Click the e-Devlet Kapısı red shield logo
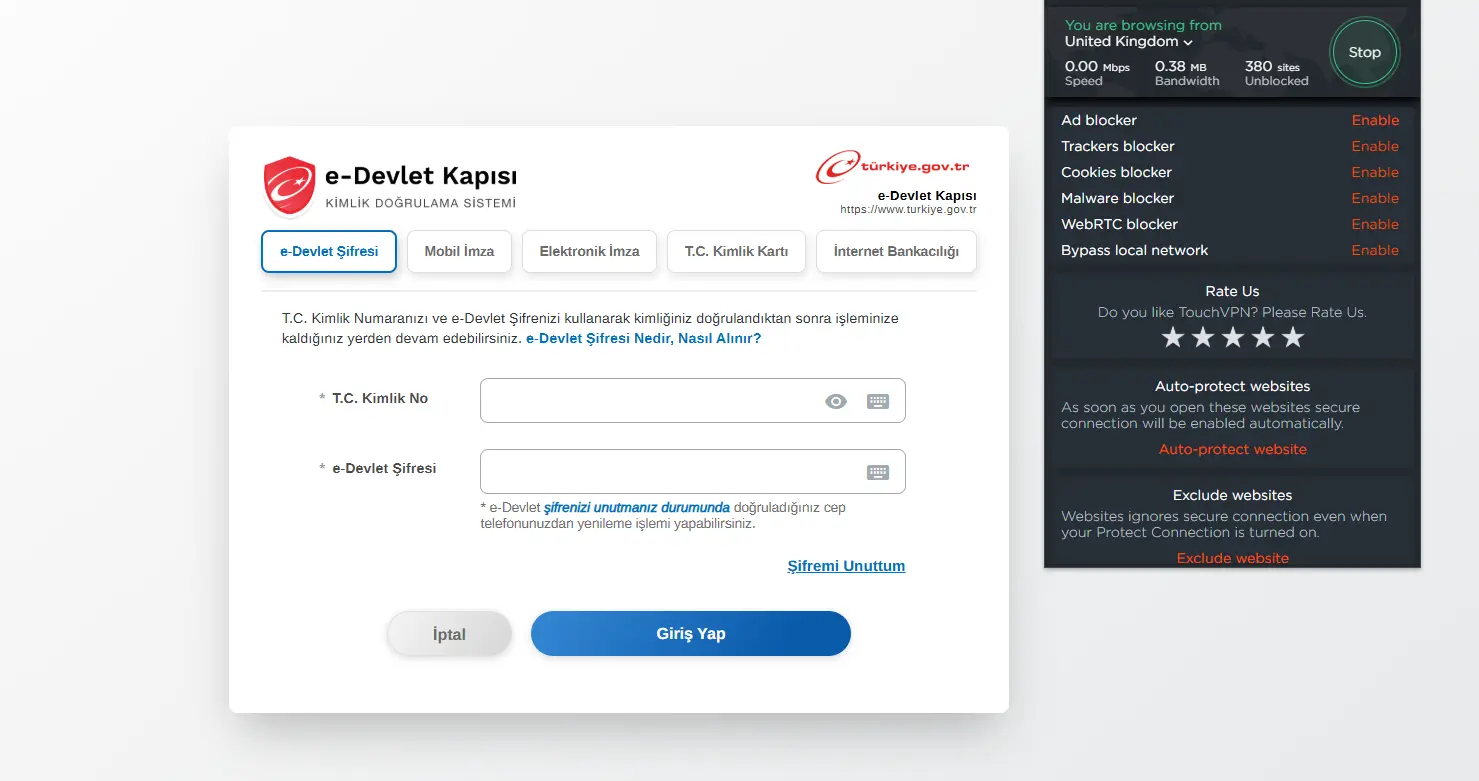Viewport: 1479px width, 781px height. (290, 186)
